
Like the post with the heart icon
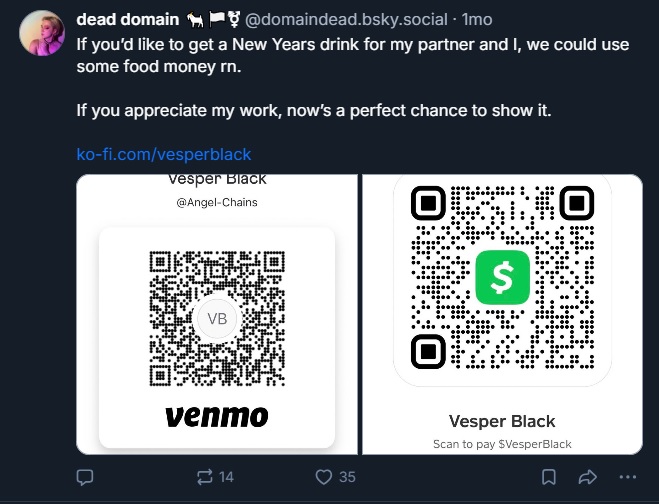(323, 477)
